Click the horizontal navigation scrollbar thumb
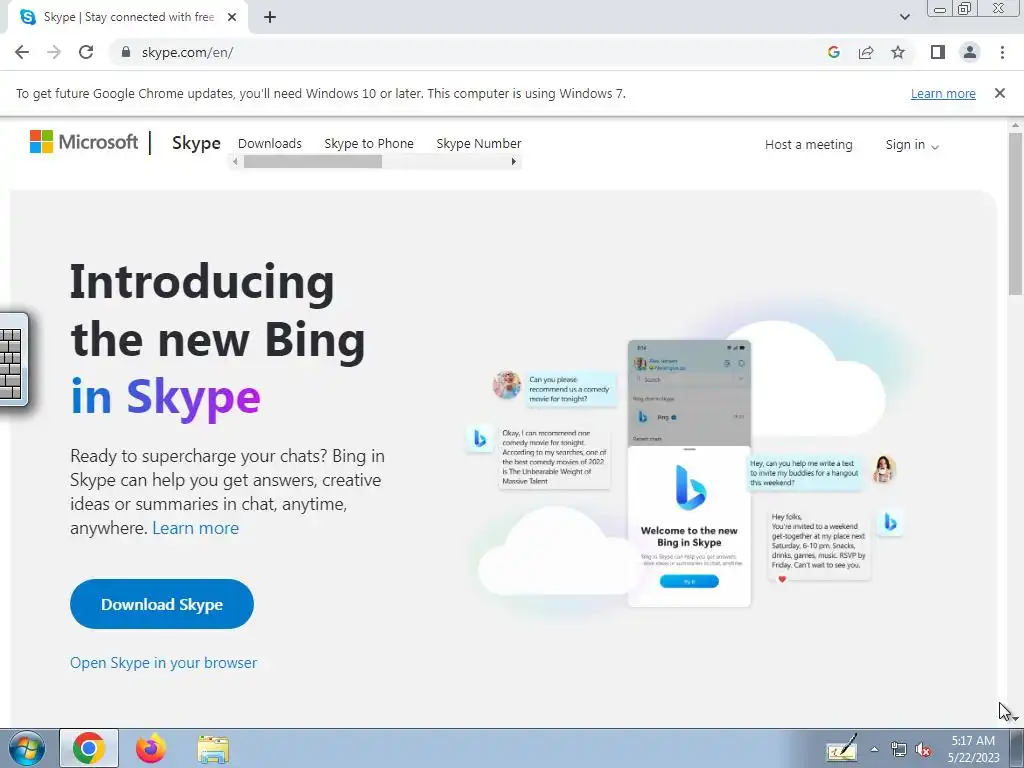The height and width of the screenshot is (768, 1024). (313, 161)
